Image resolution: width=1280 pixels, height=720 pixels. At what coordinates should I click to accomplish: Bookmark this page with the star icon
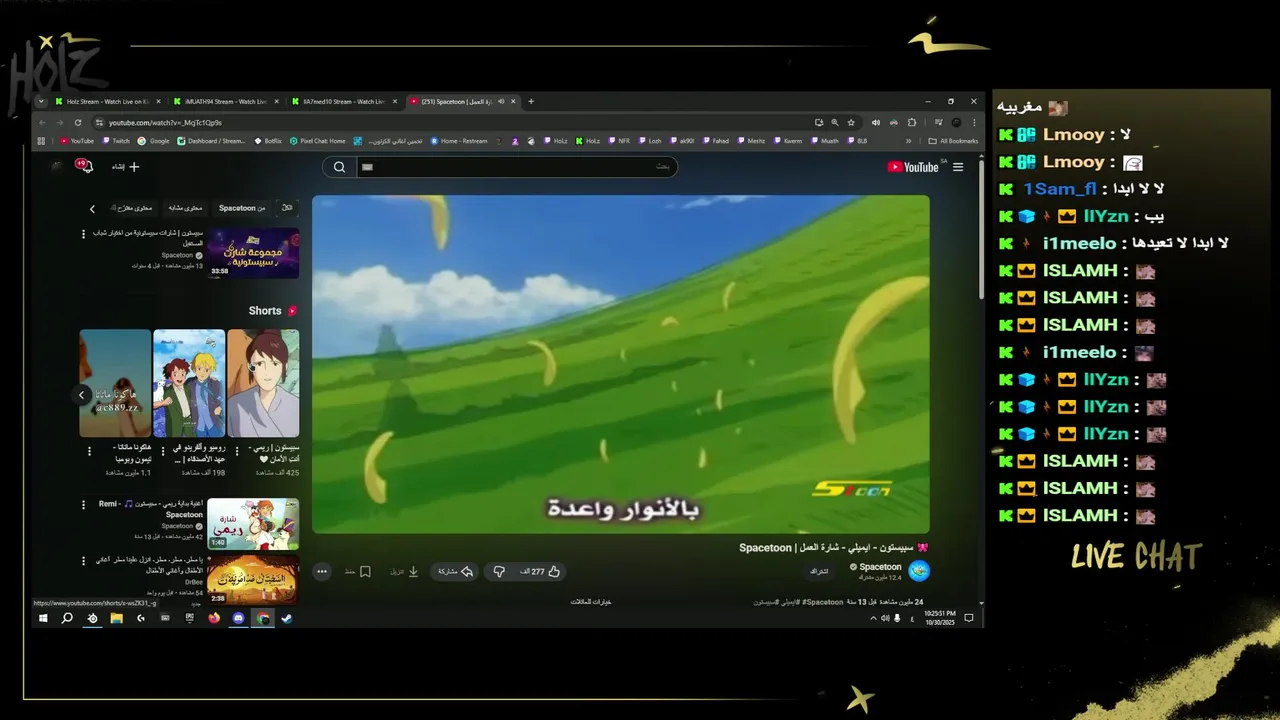(x=851, y=122)
